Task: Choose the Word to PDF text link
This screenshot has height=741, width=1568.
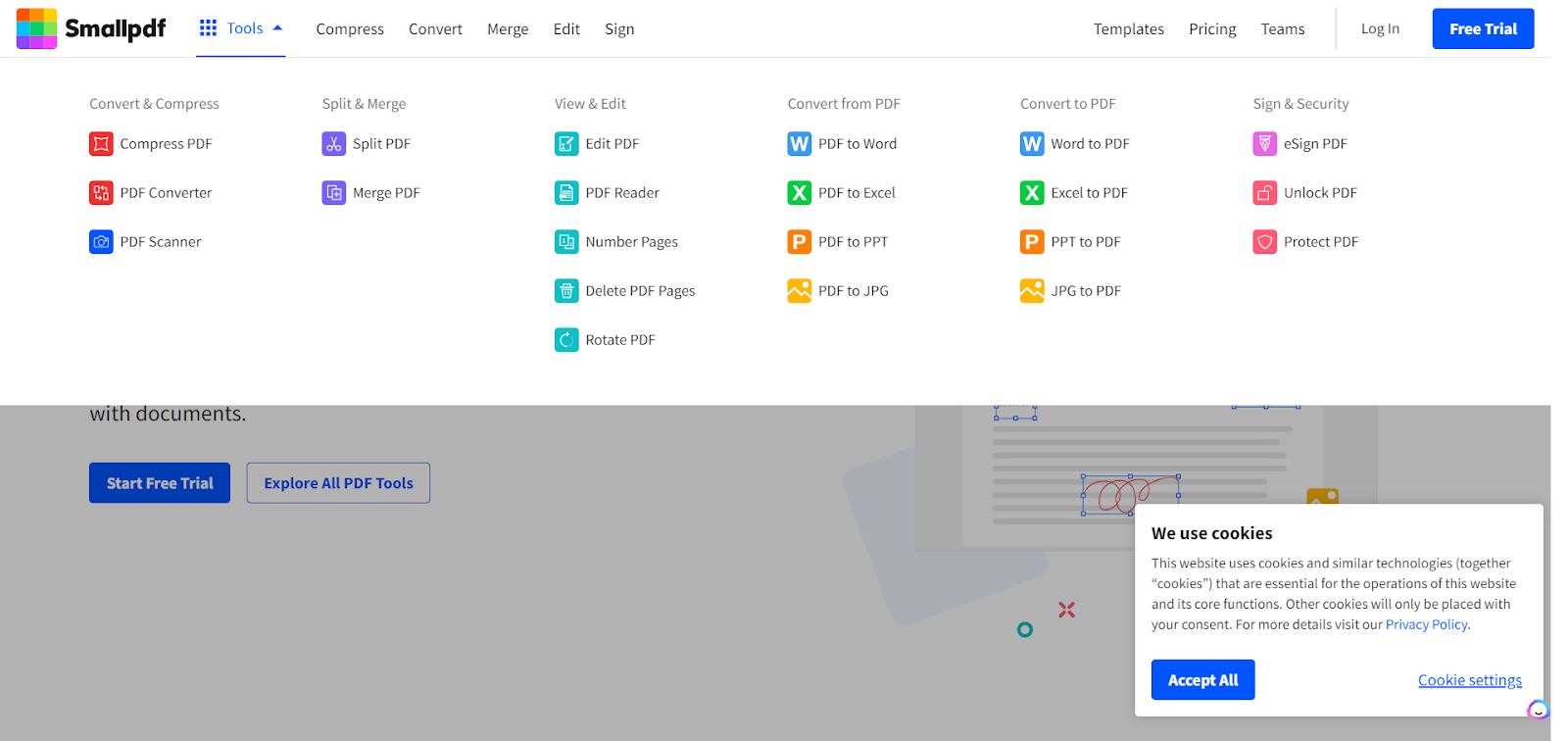Action: 1091,144
